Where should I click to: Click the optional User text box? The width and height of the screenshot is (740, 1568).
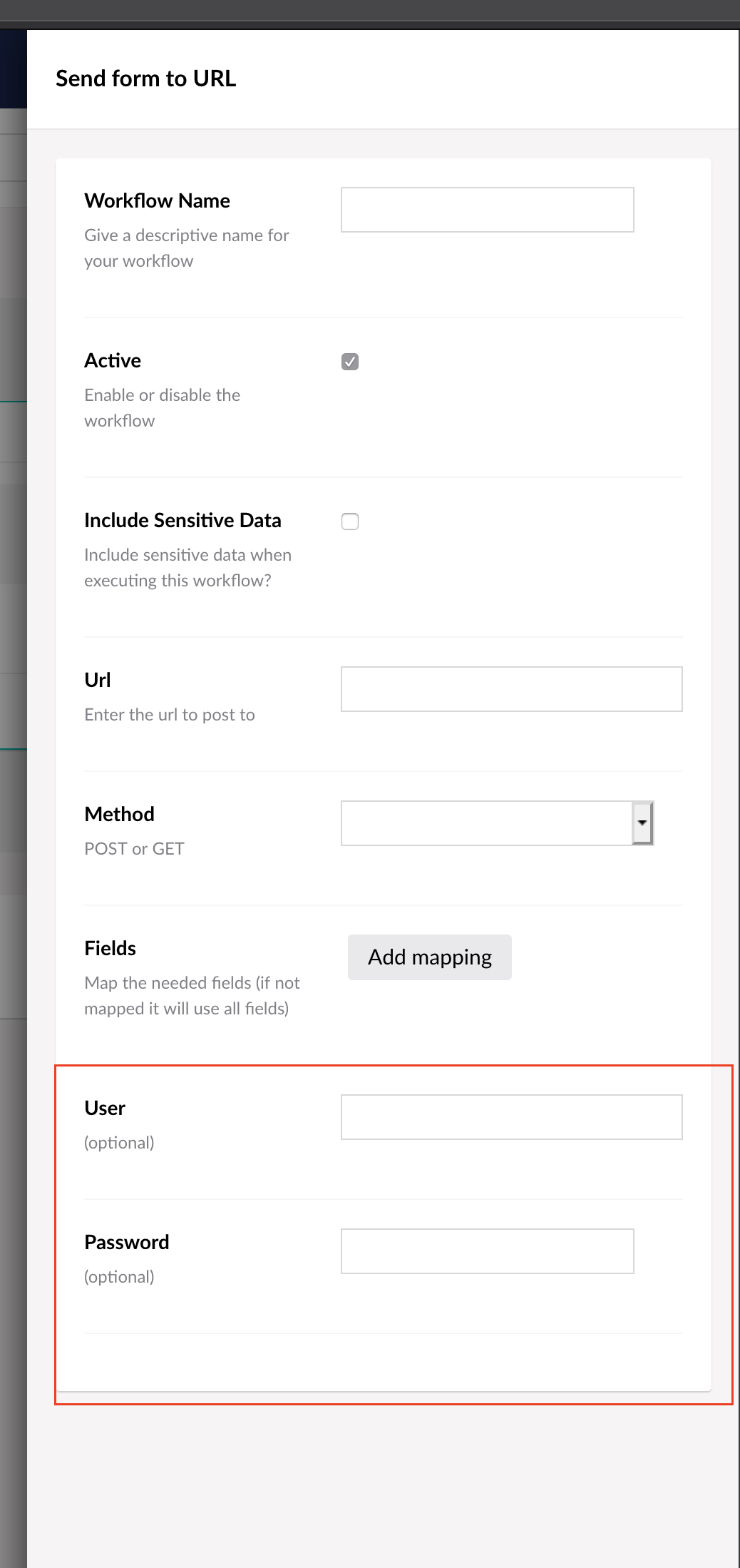511,1116
